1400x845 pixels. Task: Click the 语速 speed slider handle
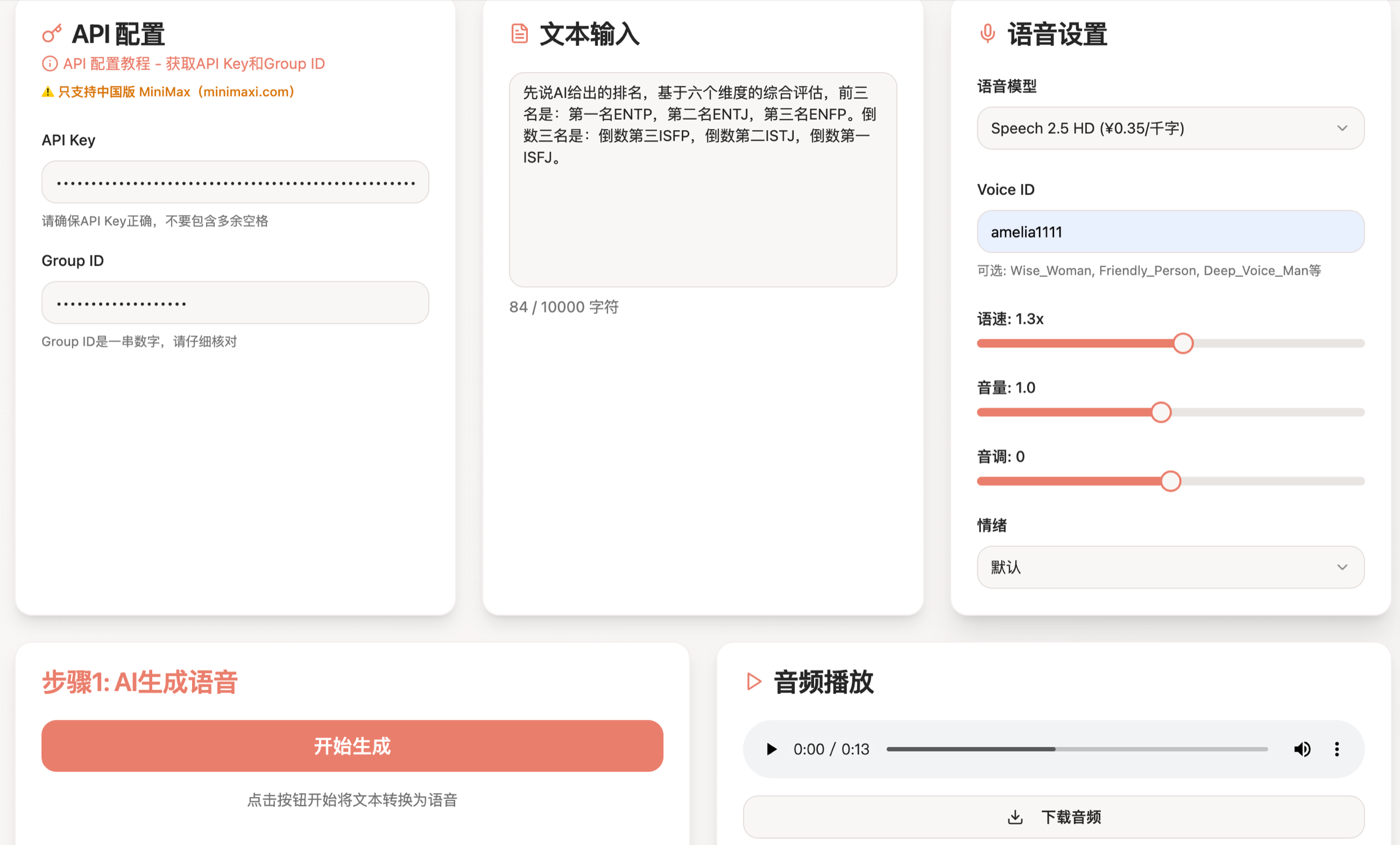tap(1183, 343)
